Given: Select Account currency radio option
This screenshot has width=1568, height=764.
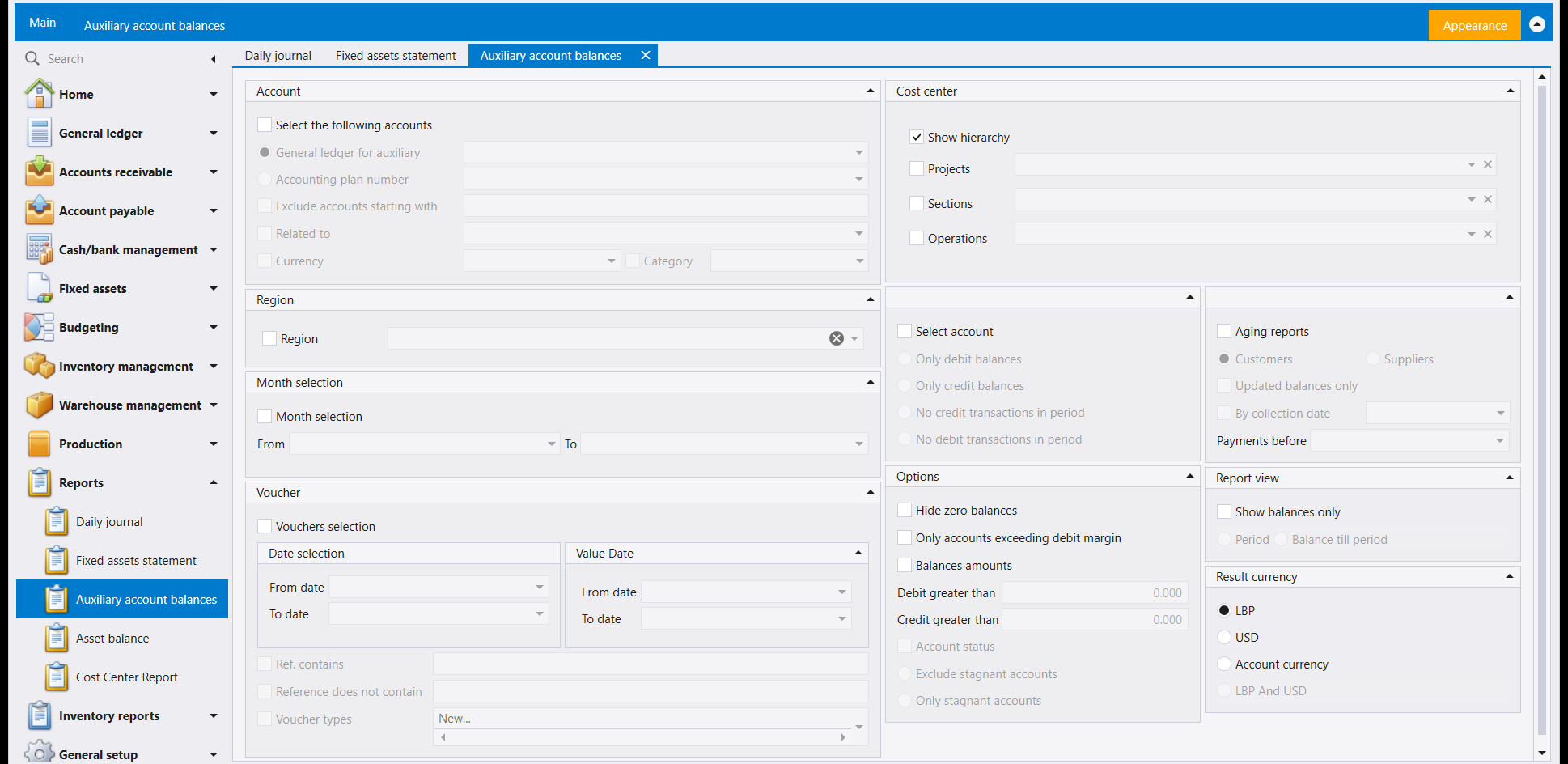Looking at the screenshot, I should [1224, 664].
